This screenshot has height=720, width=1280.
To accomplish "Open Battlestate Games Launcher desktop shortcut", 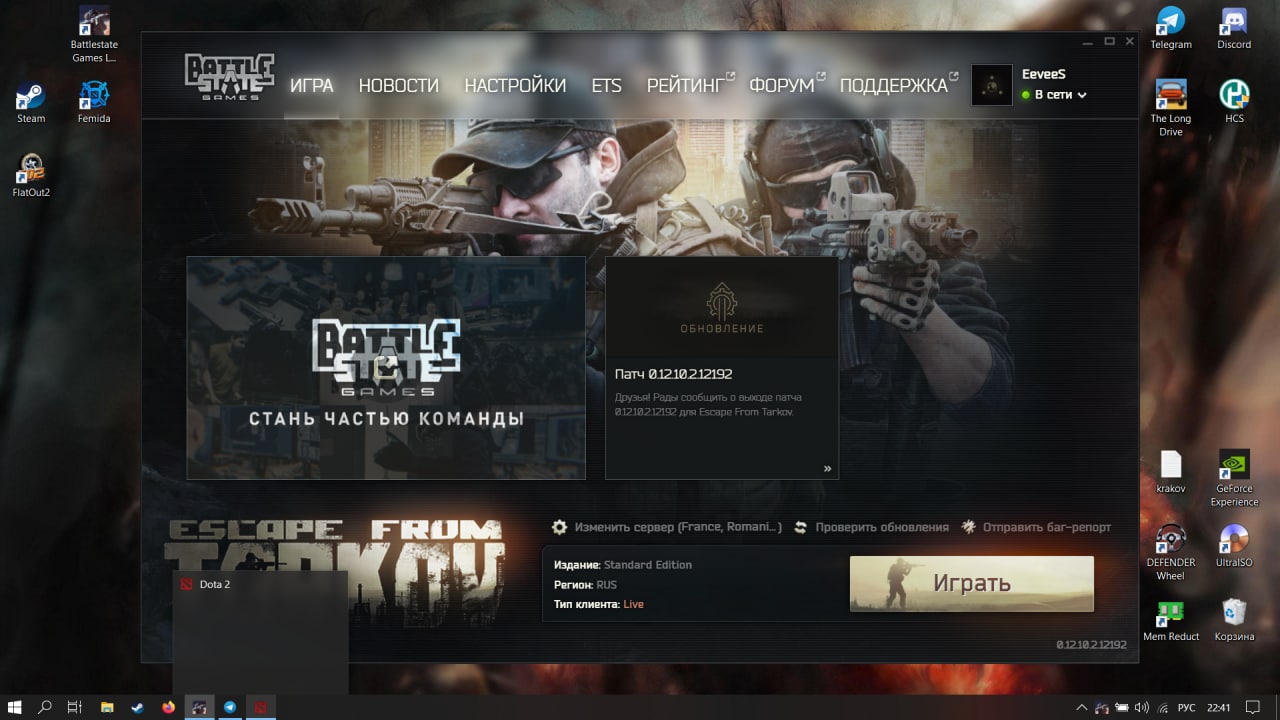I will pos(94,35).
